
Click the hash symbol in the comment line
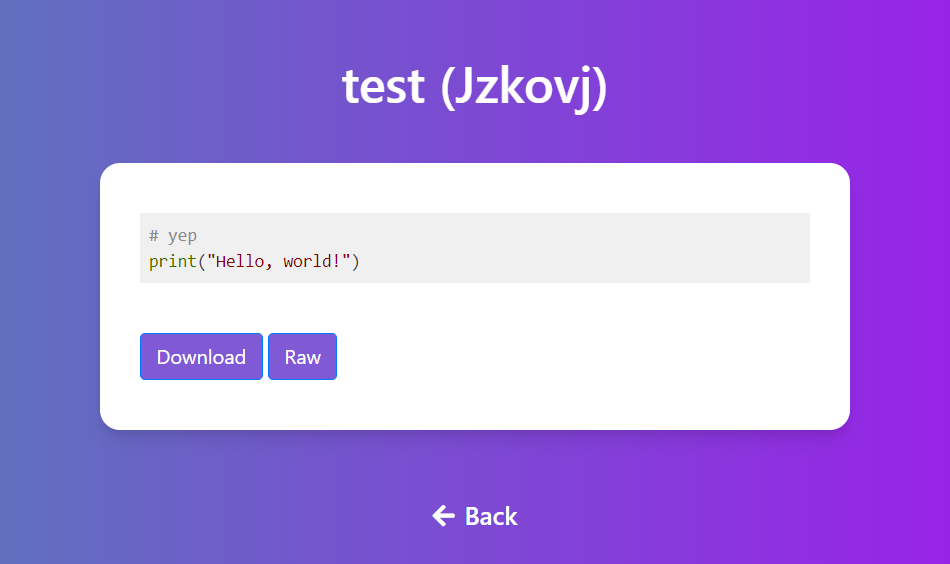(x=154, y=235)
